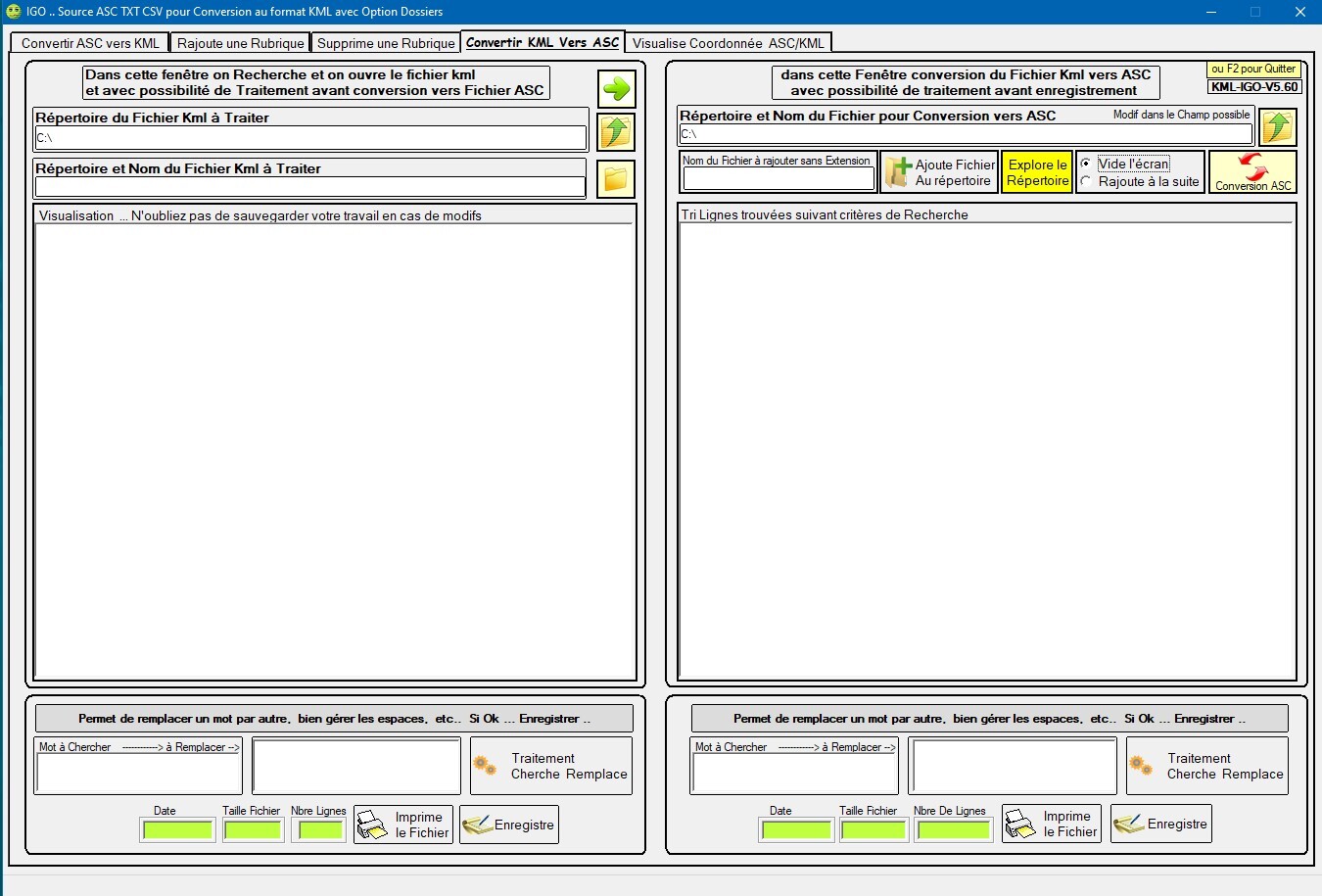
Task: Click the Dans cette fenêtre on Recherche header text
Action: coord(315,82)
